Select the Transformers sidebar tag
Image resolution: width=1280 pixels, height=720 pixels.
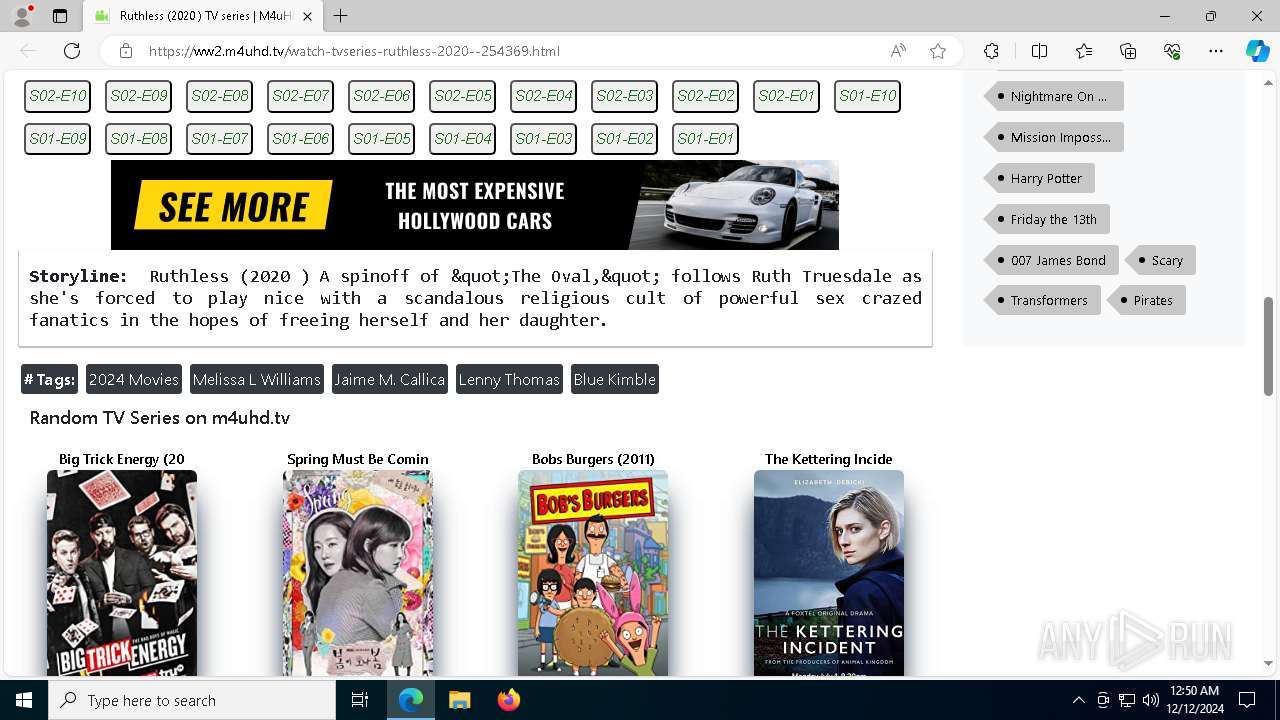pos(1043,300)
